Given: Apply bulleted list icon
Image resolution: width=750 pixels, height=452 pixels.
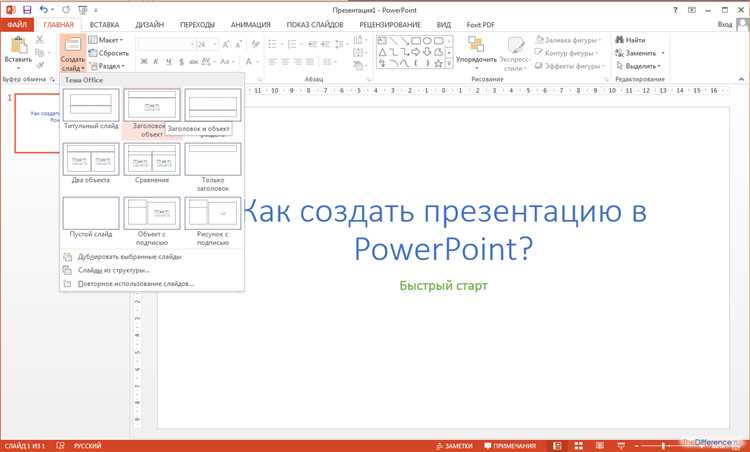Looking at the screenshot, I should click(x=273, y=44).
